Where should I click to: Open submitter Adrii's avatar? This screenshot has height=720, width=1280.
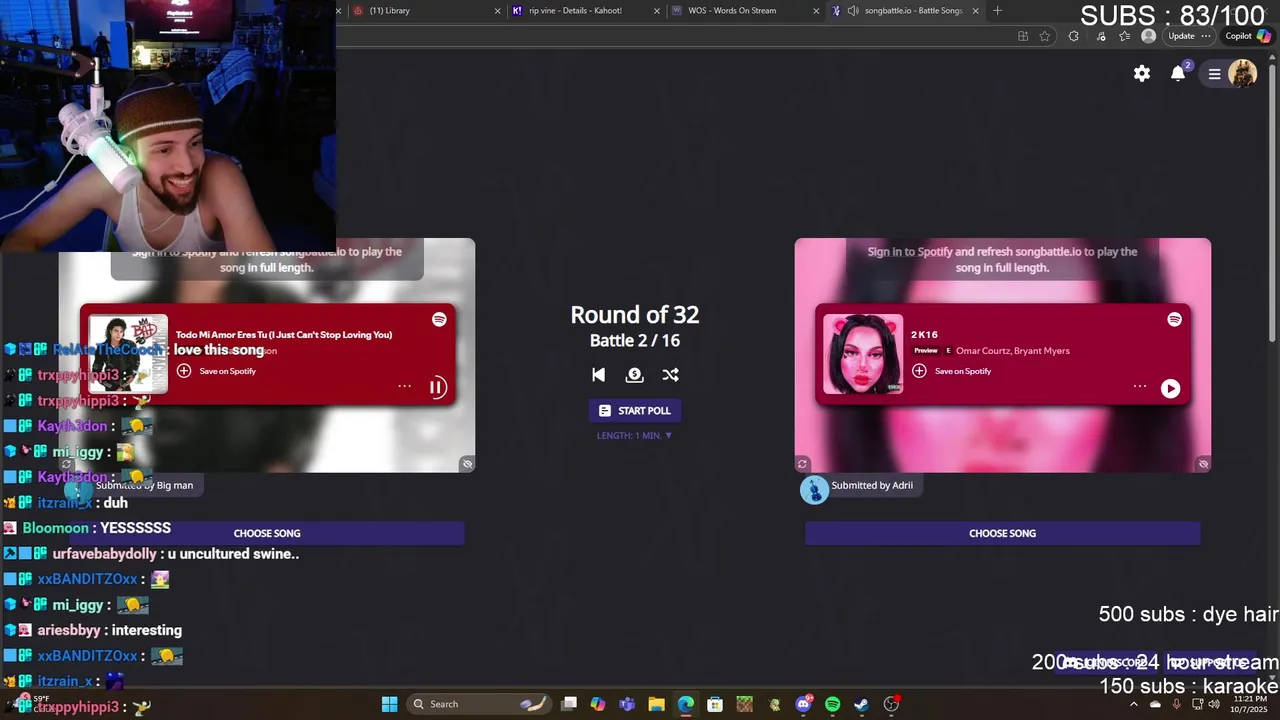pyautogui.click(x=814, y=489)
